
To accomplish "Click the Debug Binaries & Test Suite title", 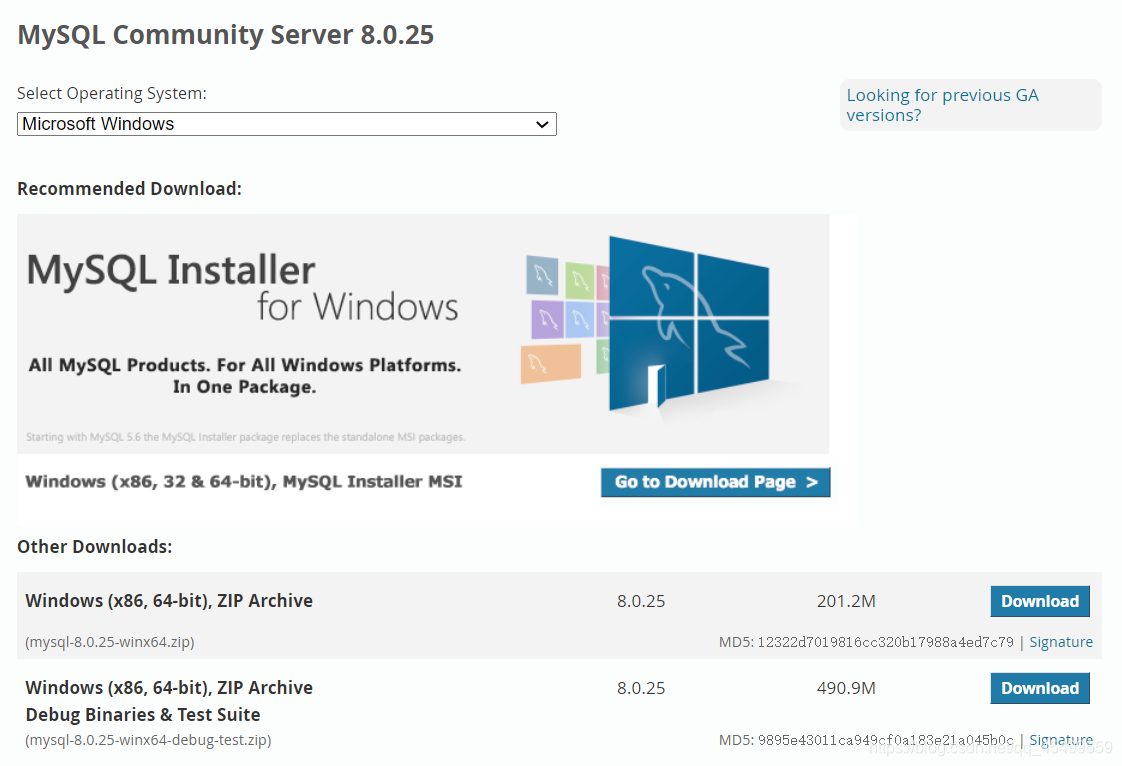I will (142, 714).
